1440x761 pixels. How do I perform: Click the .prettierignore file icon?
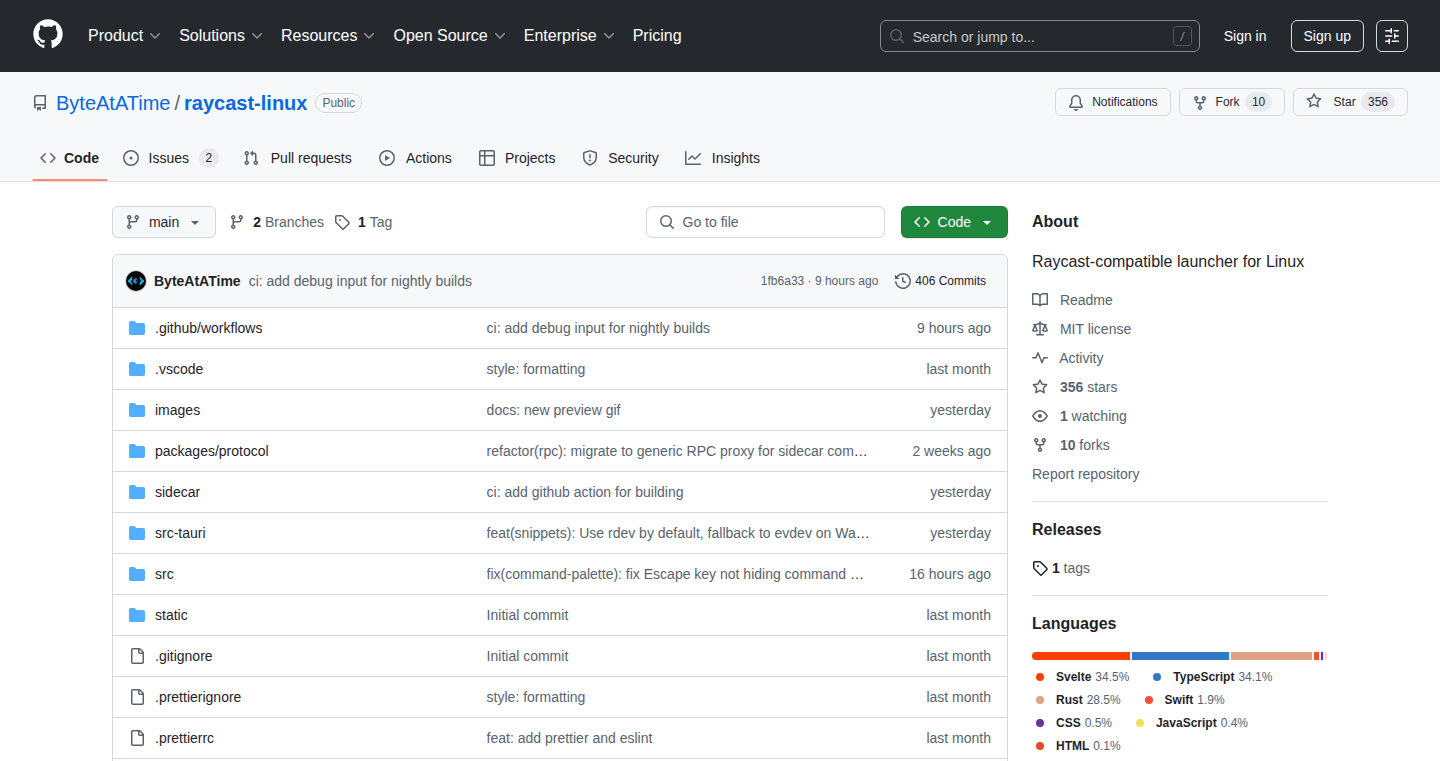[137, 697]
